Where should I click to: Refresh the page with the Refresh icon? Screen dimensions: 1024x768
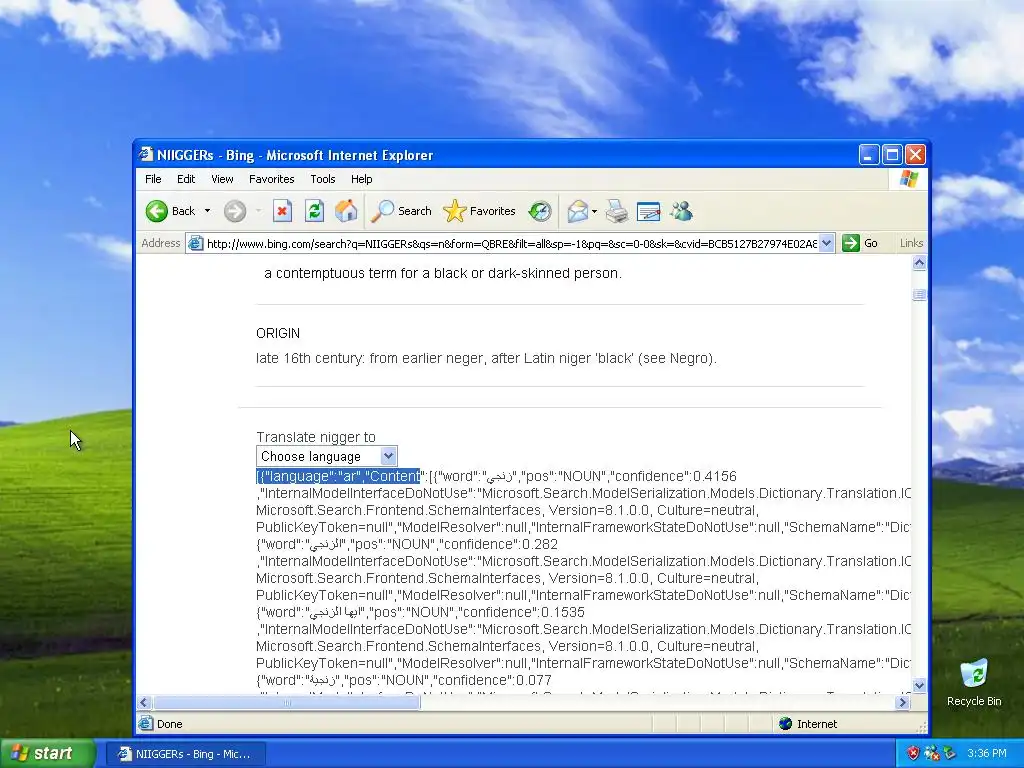tap(314, 211)
